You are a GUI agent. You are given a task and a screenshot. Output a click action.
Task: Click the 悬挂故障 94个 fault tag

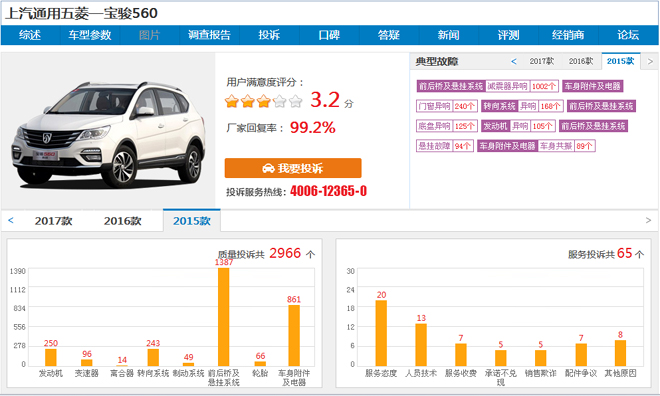click(x=445, y=146)
